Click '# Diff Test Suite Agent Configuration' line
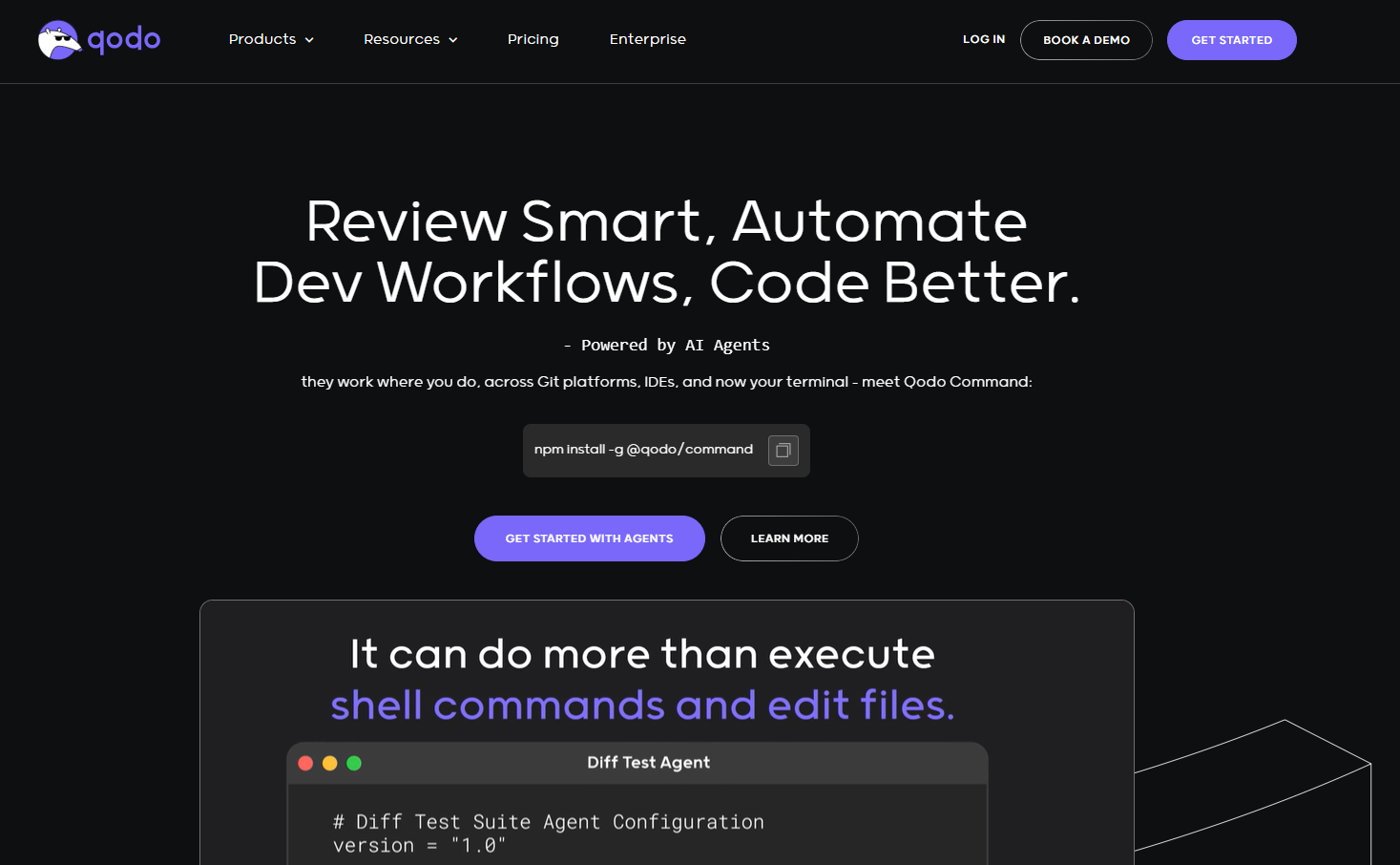 pos(549,822)
